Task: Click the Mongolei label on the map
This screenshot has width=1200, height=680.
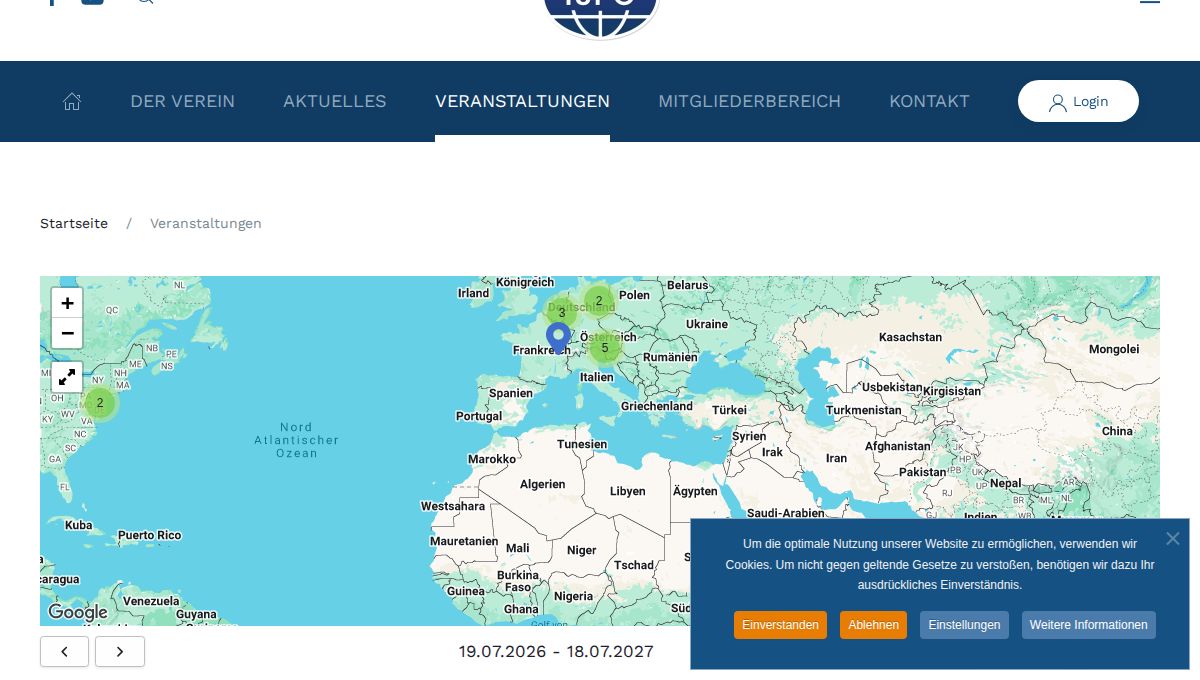Action: tap(1114, 349)
